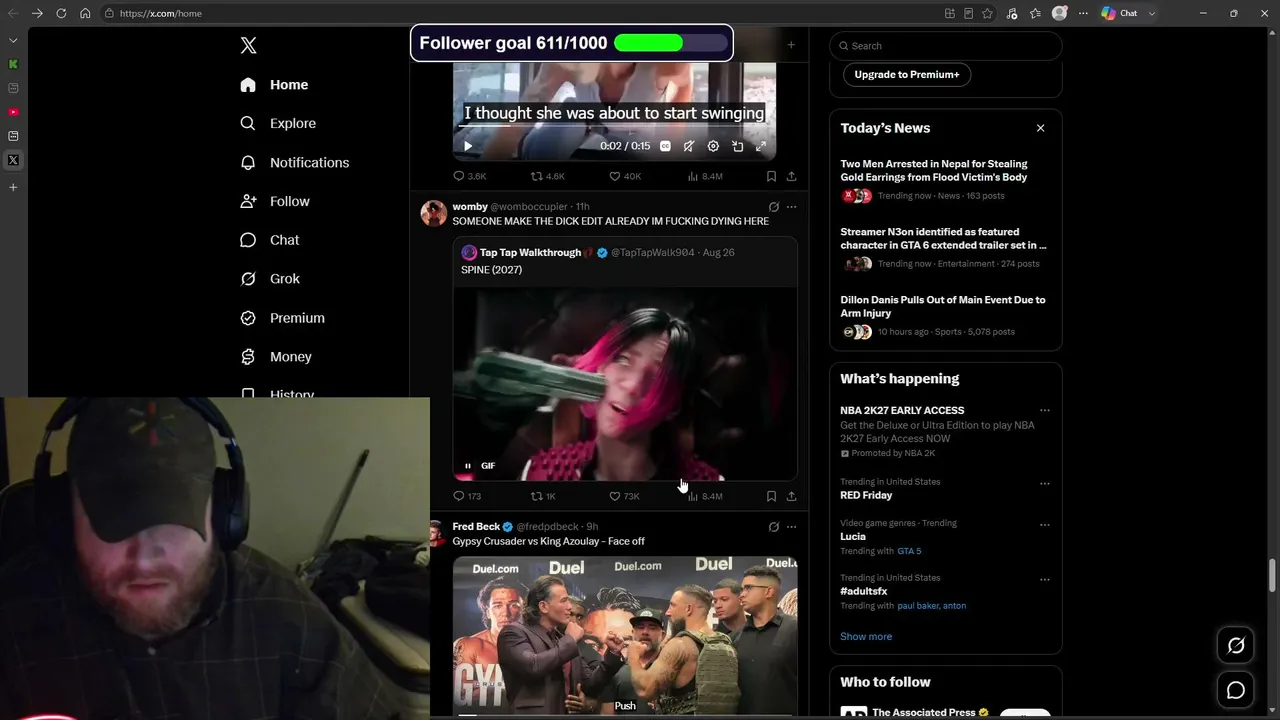The width and height of the screenshot is (1280, 720).
Task: Open the profile name womby
Action: point(470,207)
